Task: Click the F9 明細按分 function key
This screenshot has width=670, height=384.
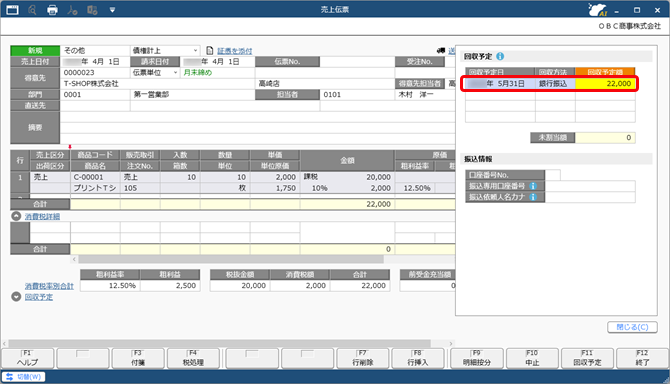Action: 477,358
